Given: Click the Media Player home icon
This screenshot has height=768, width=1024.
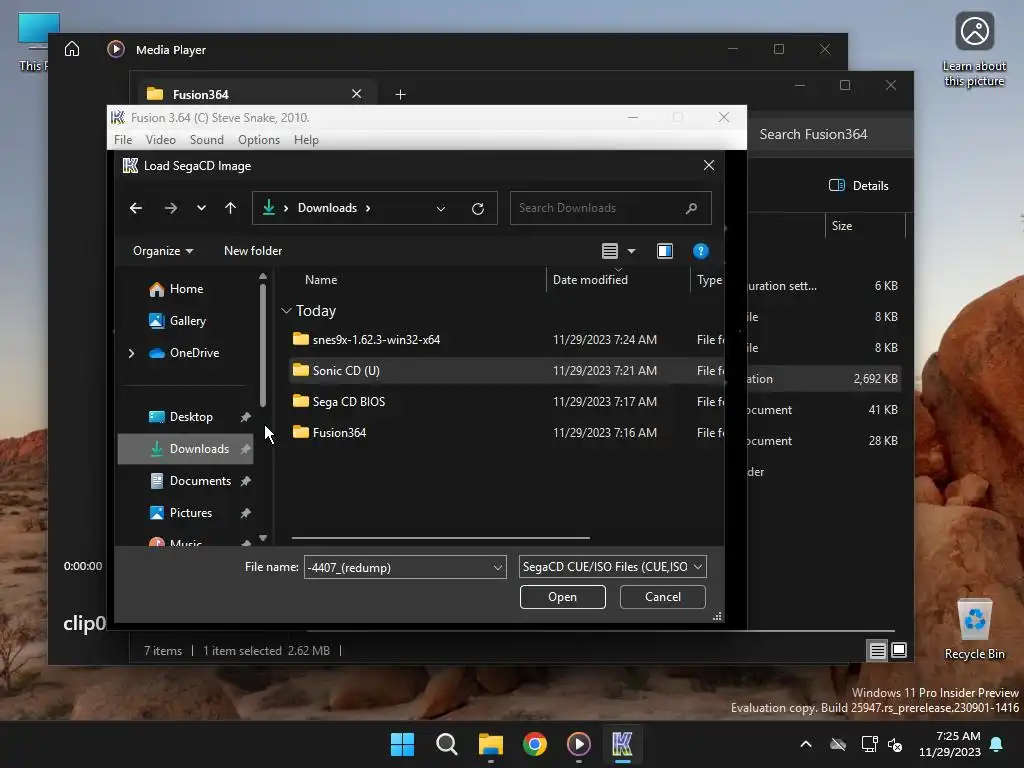Looking at the screenshot, I should pos(72,49).
